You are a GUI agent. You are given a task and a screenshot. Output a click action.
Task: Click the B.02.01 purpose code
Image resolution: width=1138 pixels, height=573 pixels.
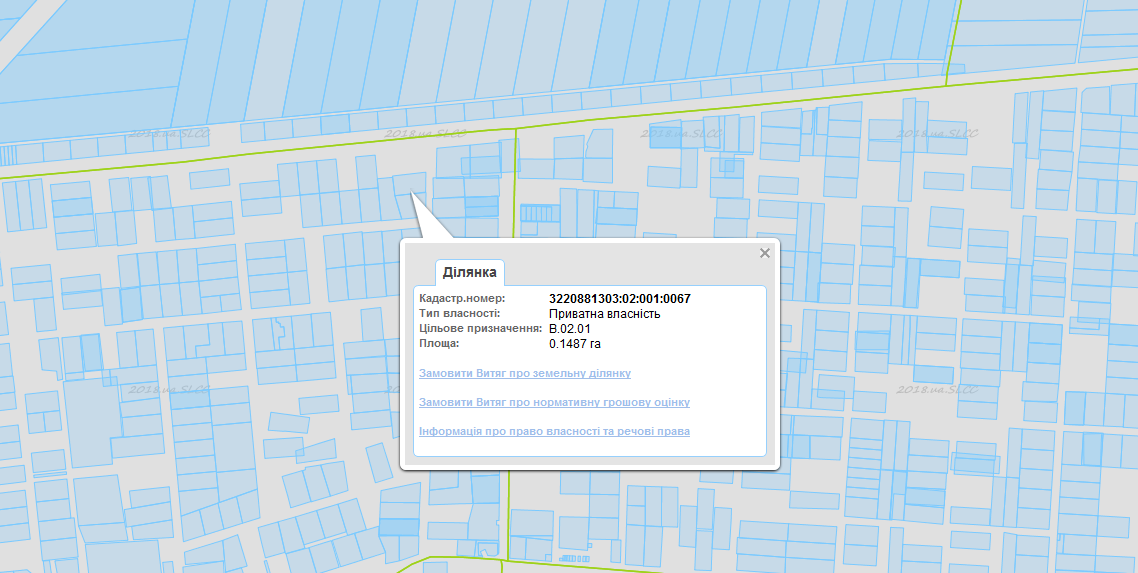click(570, 328)
